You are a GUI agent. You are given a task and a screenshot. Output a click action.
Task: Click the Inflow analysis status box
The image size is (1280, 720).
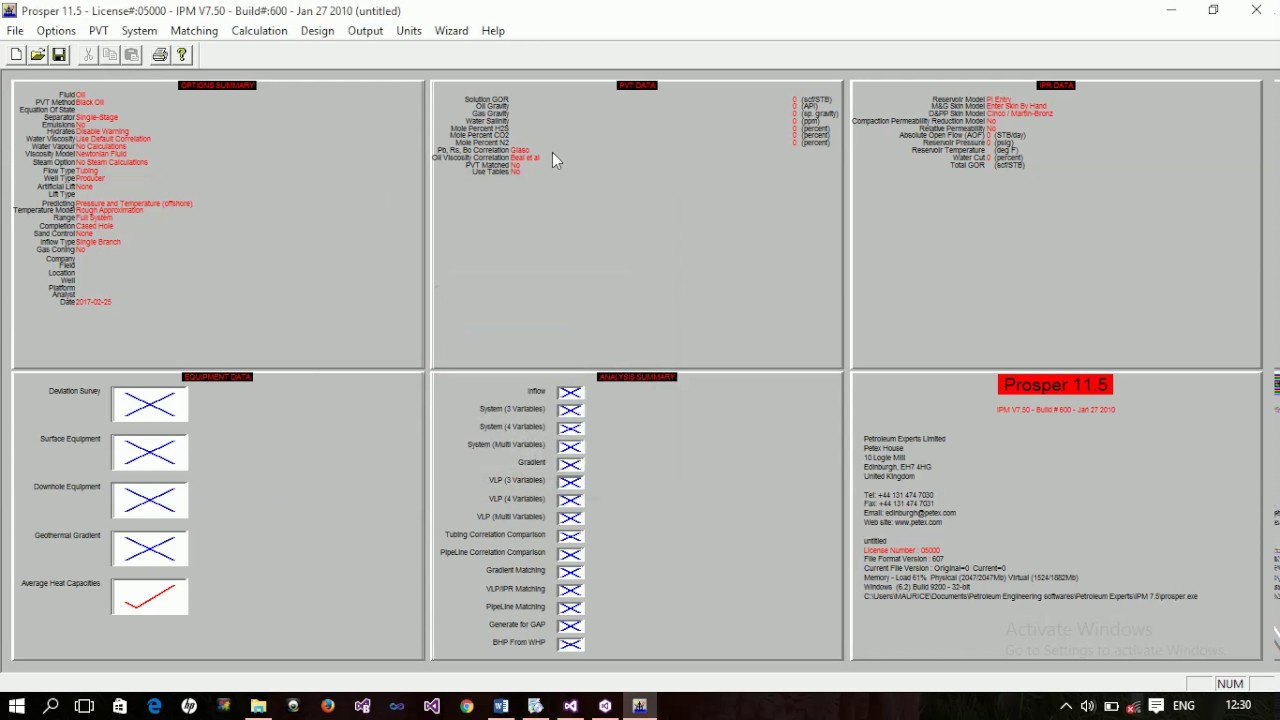point(571,393)
